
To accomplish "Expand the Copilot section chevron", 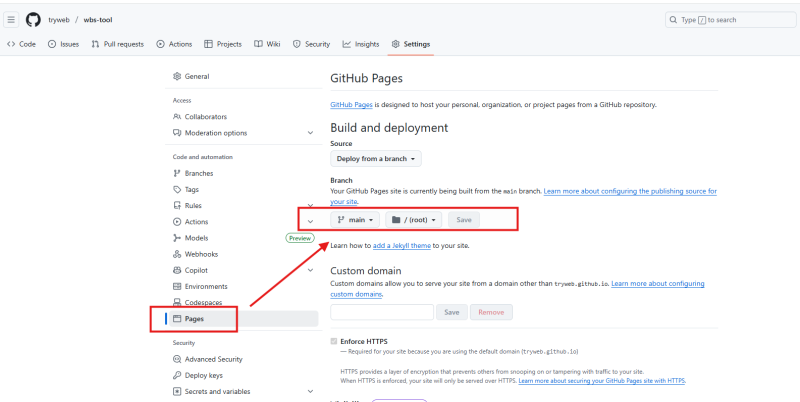I will tap(310, 270).
